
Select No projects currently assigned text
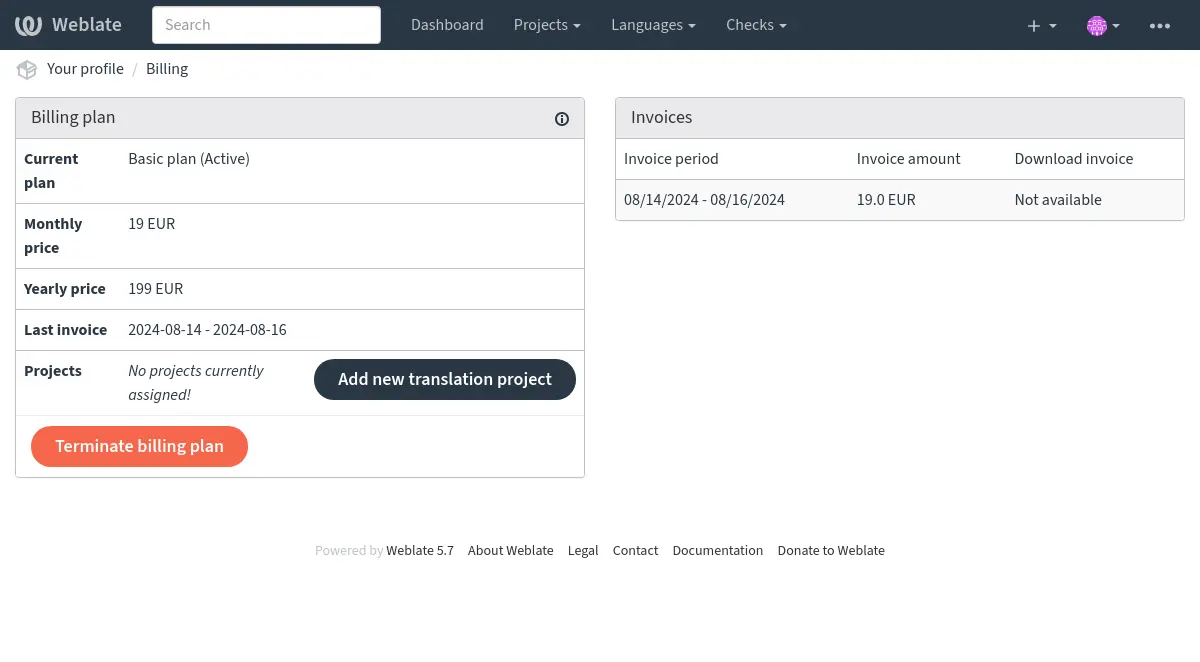click(x=196, y=383)
